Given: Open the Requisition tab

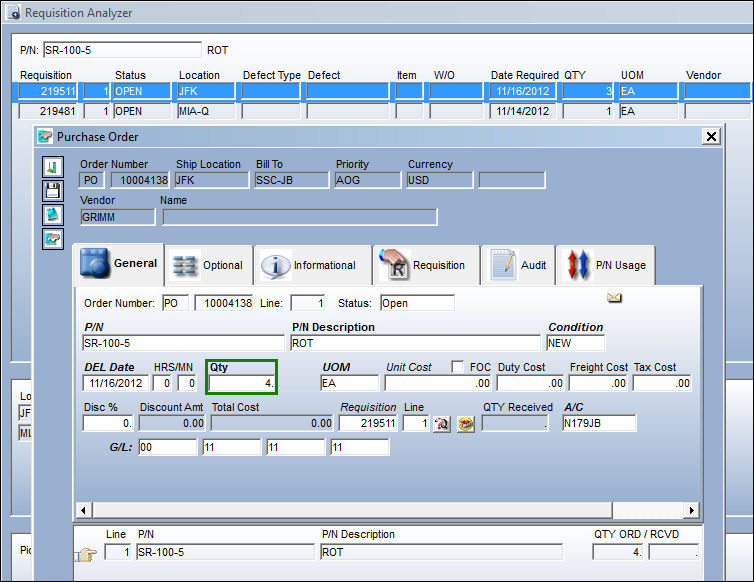Looking at the screenshot, I should pyautogui.click(x=426, y=265).
